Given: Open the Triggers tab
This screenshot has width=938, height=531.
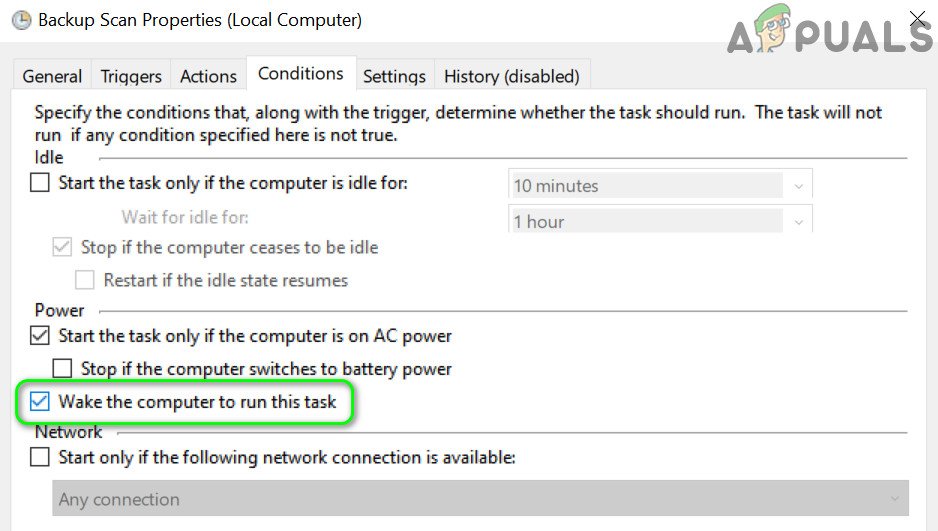Looking at the screenshot, I should 131,76.
